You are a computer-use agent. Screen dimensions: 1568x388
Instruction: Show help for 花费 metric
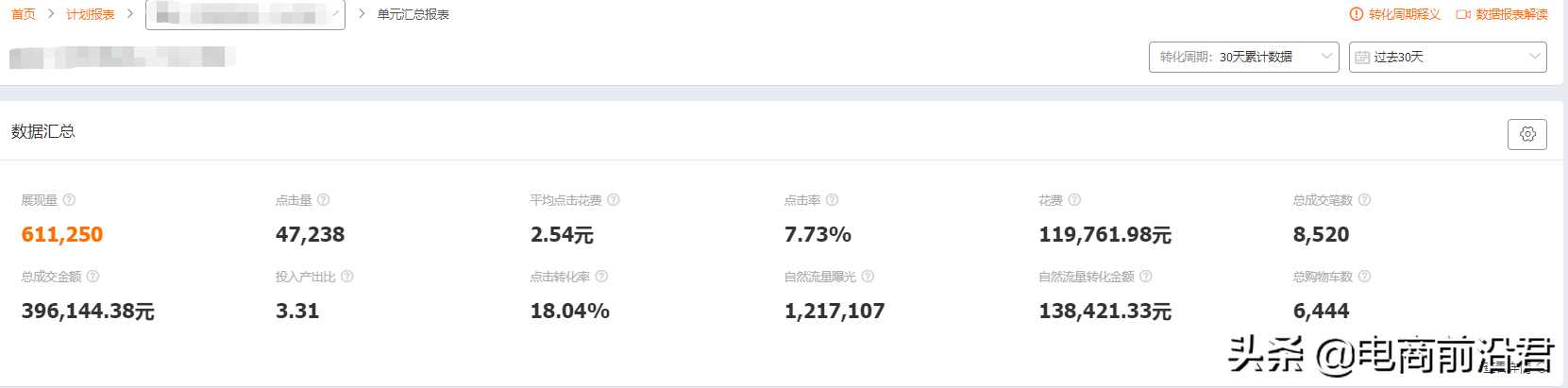click(x=1074, y=200)
